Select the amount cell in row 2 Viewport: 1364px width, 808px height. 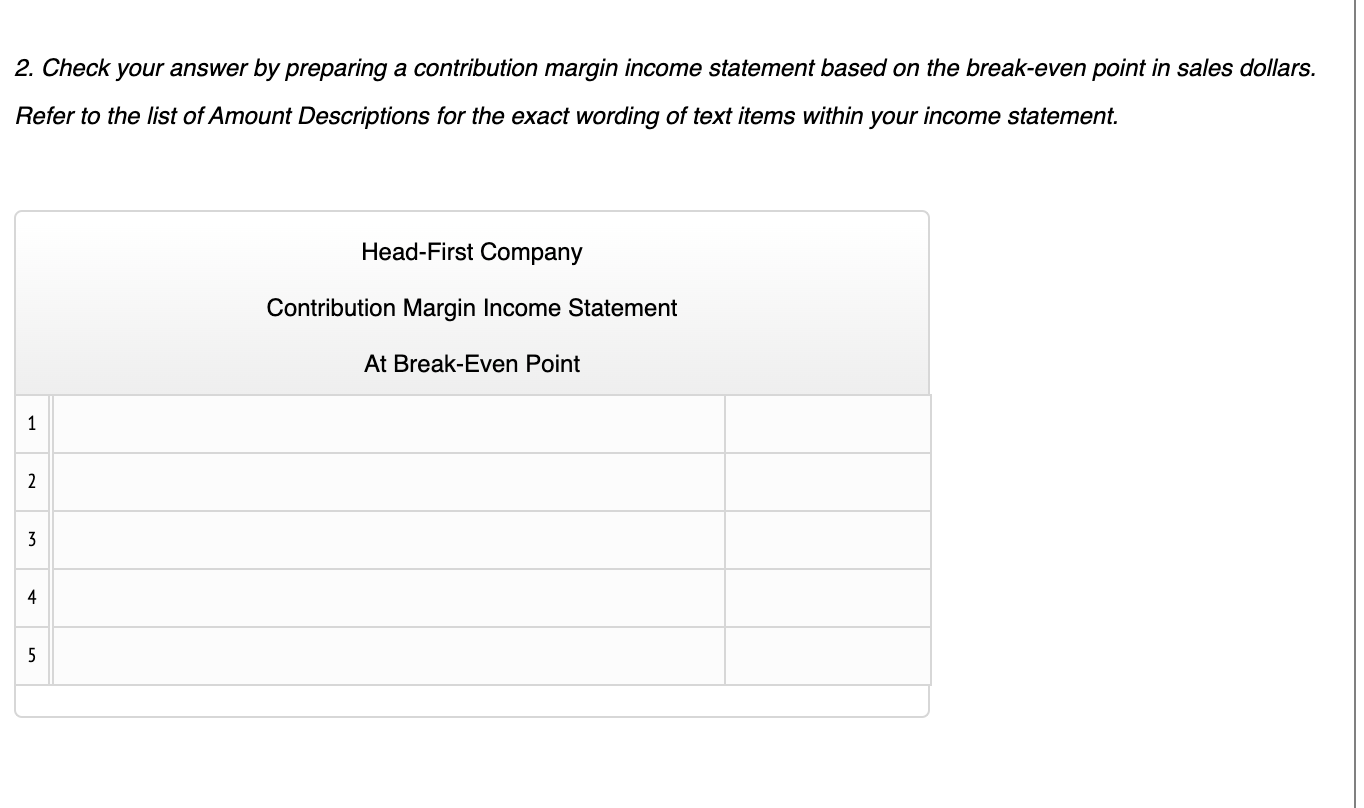click(827, 481)
